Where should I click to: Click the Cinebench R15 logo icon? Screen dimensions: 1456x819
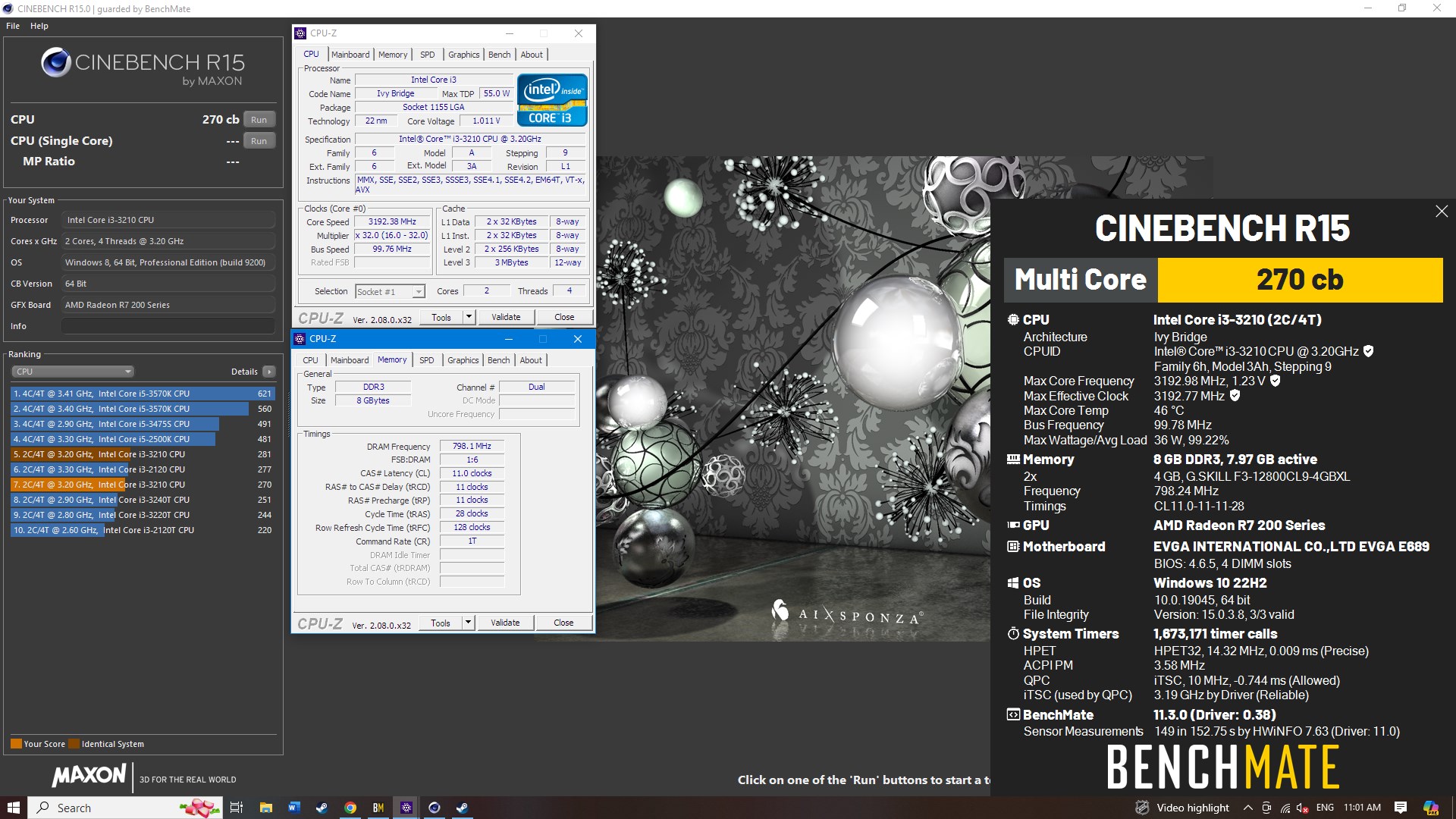(56, 62)
